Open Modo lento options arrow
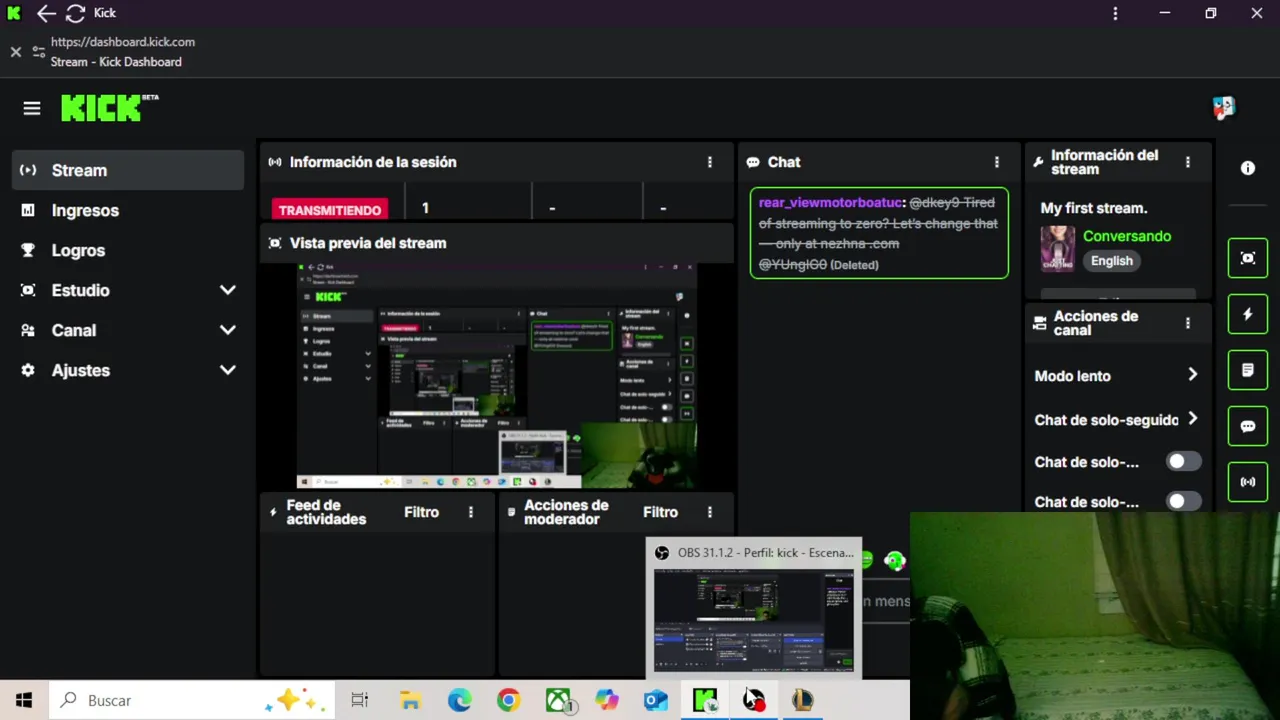This screenshot has height=720, width=1280. [x=1192, y=375]
